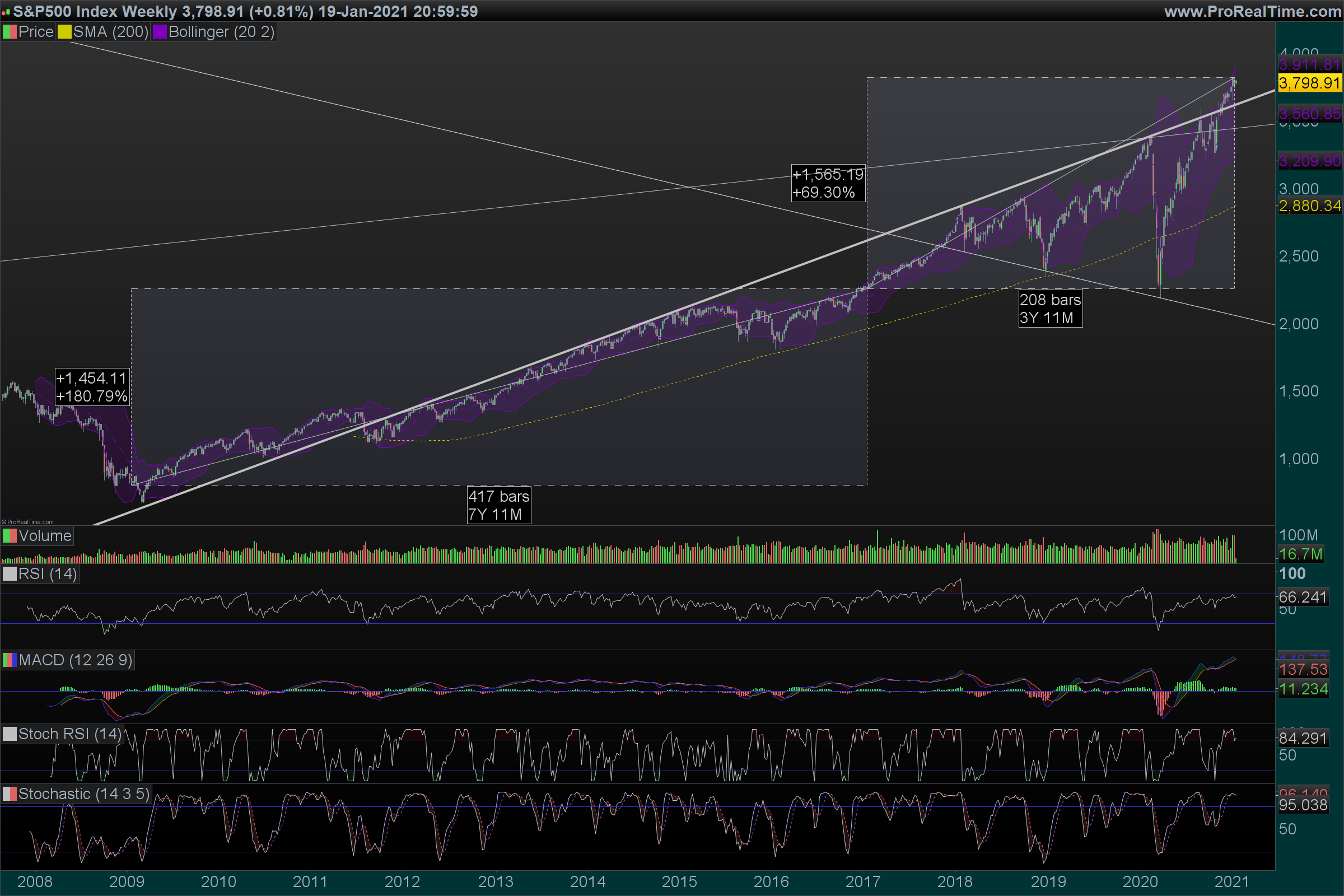Image resolution: width=1344 pixels, height=896 pixels.
Task: Click the RSI (14) panel label
Action: 48,573
